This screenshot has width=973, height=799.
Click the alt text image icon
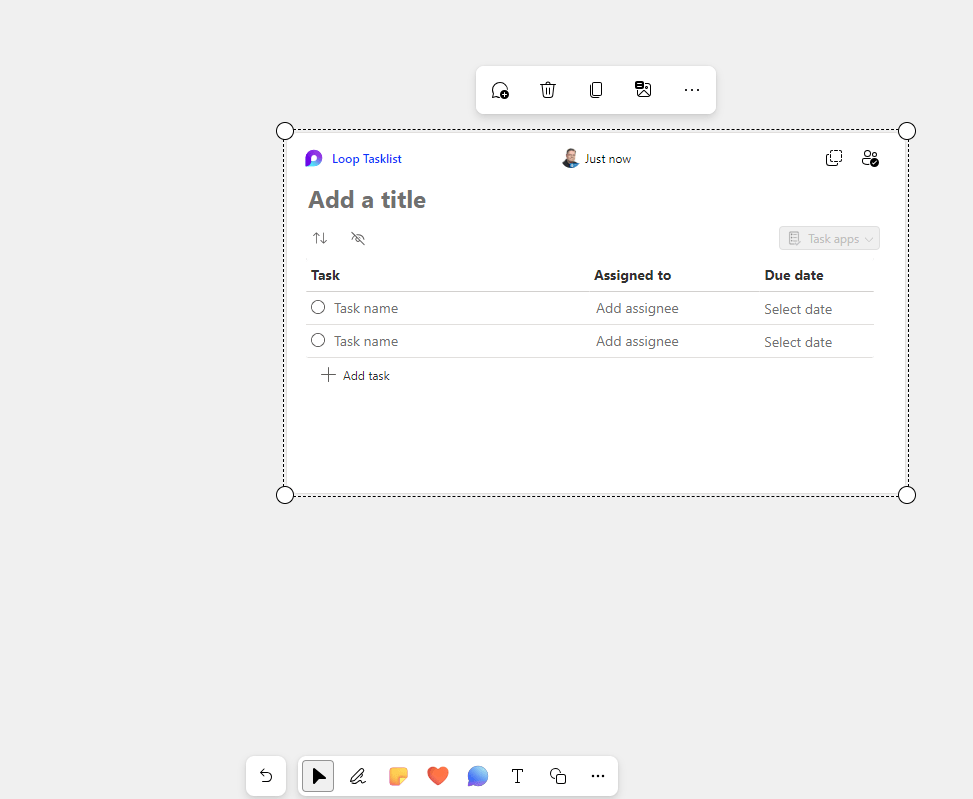coord(644,90)
